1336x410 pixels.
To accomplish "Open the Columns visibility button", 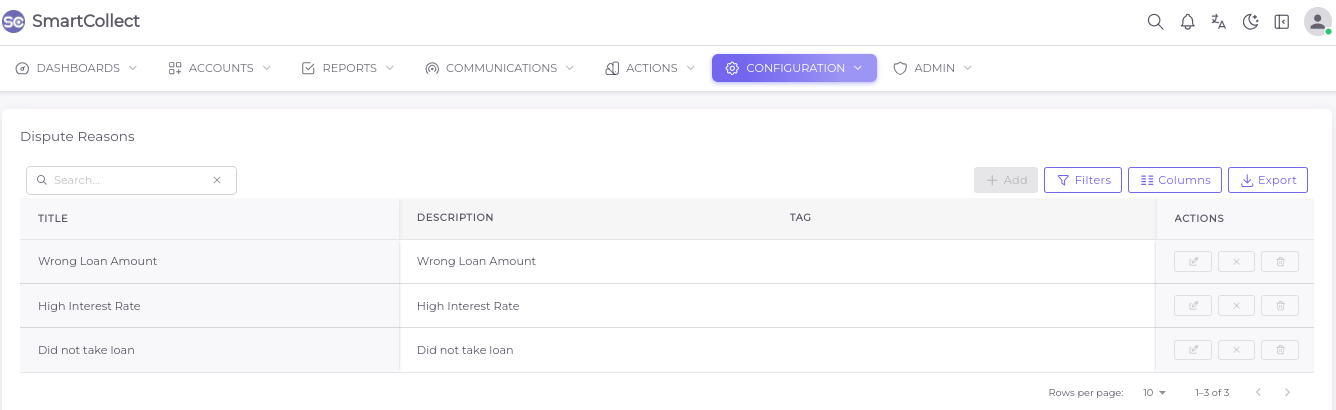I will click(1175, 180).
